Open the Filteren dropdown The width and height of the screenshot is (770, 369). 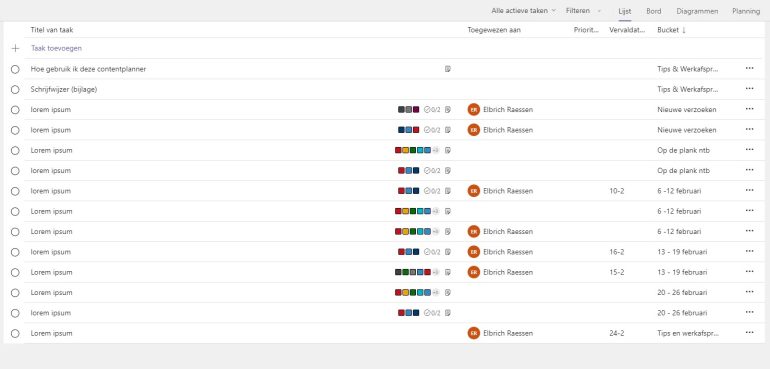point(583,11)
